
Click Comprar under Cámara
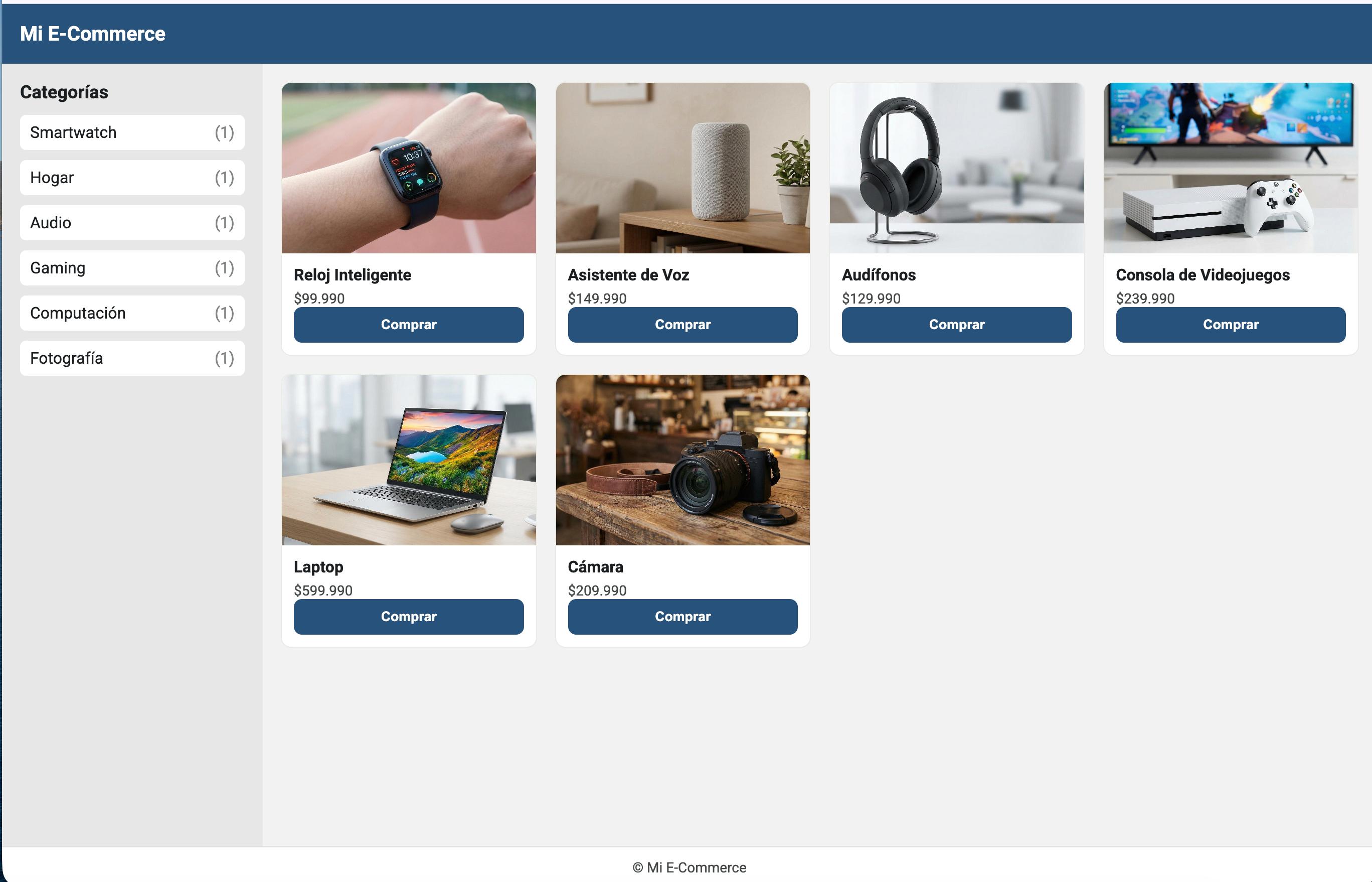682,617
